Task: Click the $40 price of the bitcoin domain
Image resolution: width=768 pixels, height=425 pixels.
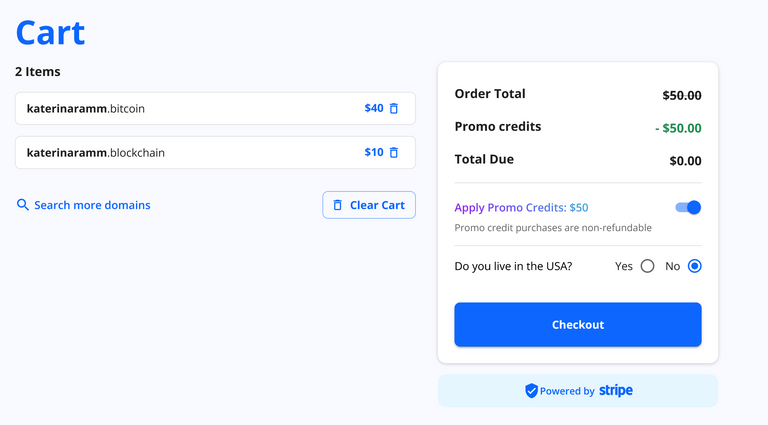Action: point(374,108)
